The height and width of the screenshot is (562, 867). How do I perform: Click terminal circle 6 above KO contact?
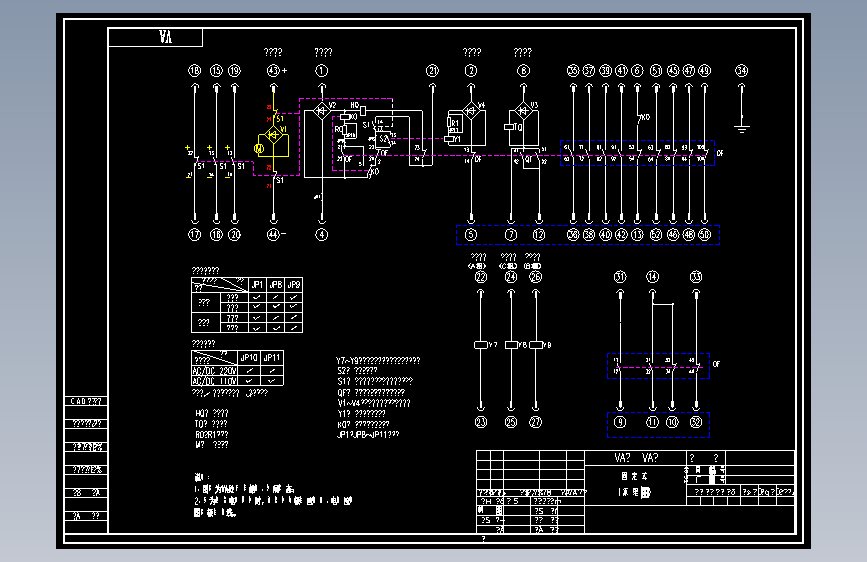click(638, 71)
